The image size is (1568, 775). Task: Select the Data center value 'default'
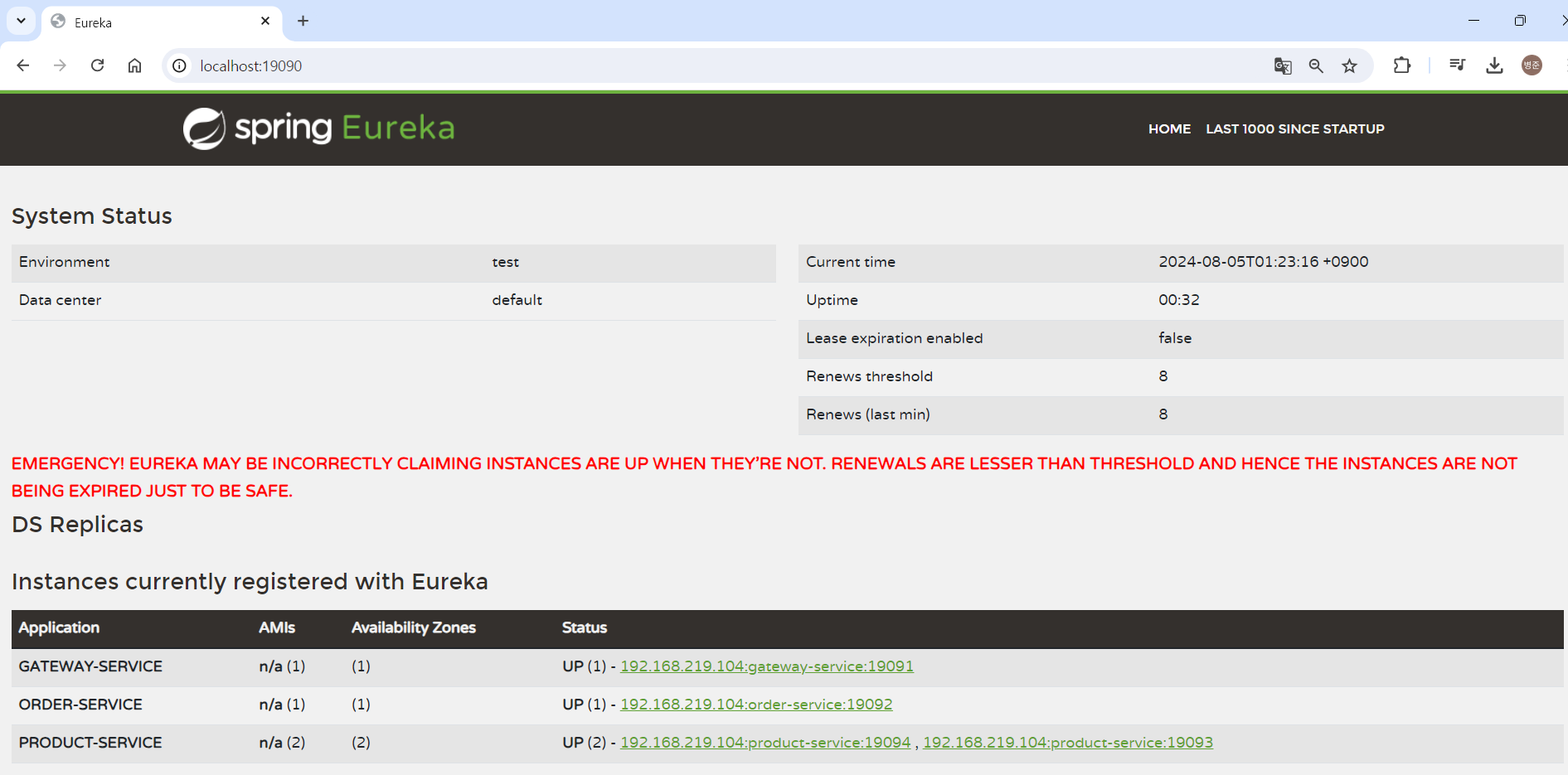517,300
